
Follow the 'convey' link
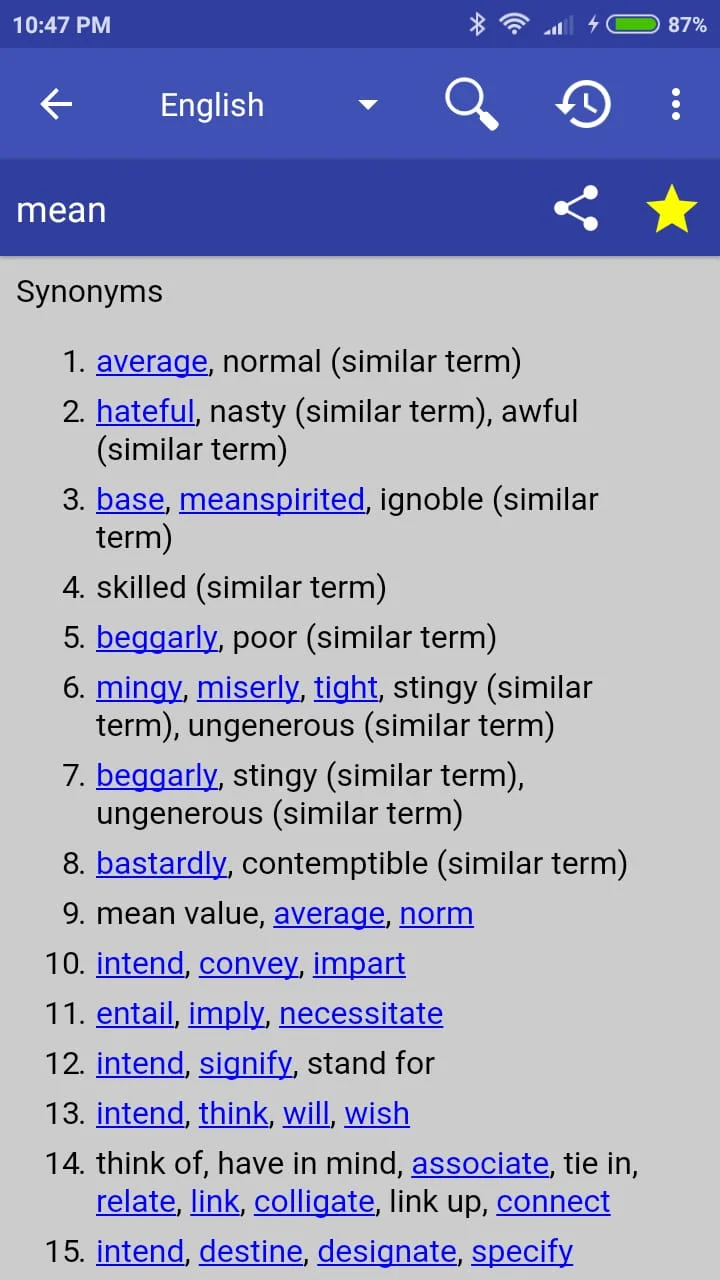[248, 963]
